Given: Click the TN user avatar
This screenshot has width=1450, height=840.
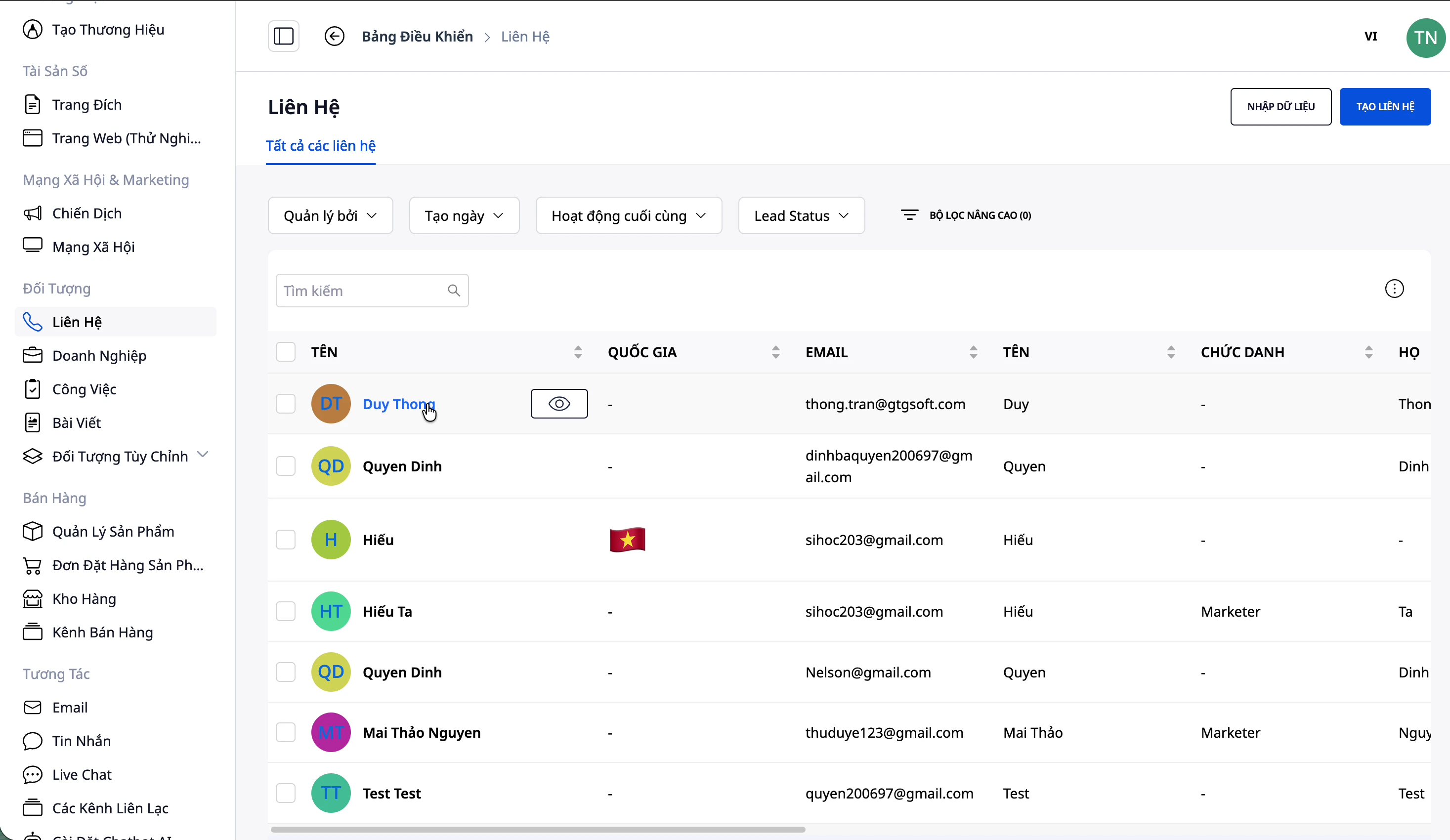Looking at the screenshot, I should [1425, 38].
